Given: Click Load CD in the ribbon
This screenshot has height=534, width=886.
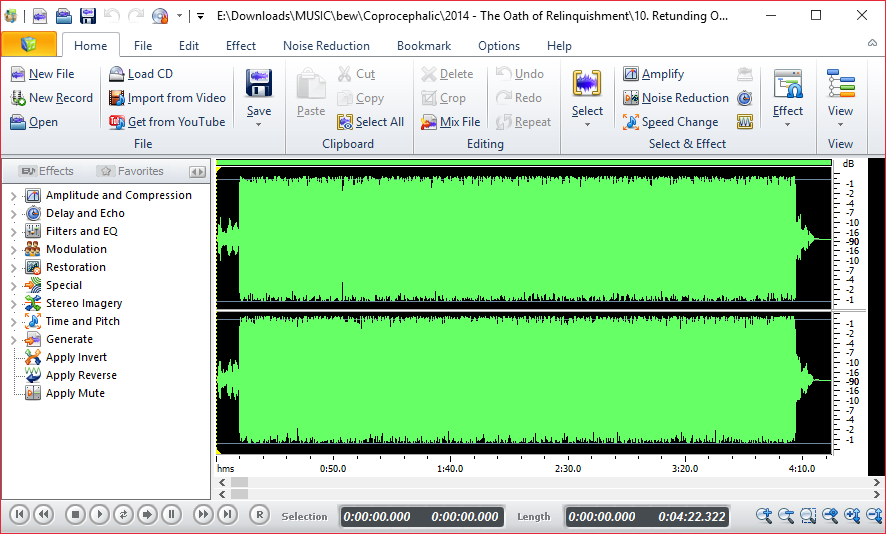Looking at the screenshot, I should pos(141,74).
